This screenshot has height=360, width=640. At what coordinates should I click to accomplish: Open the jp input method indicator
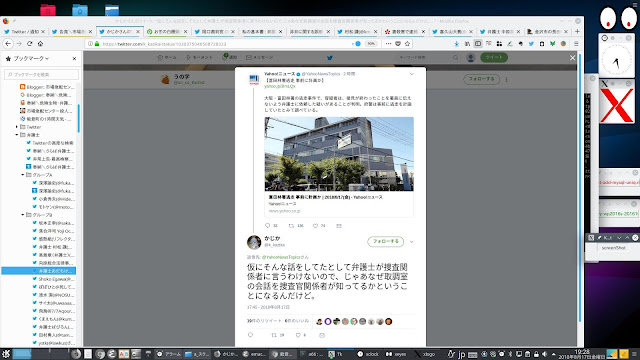pyautogui.click(x=461, y=354)
